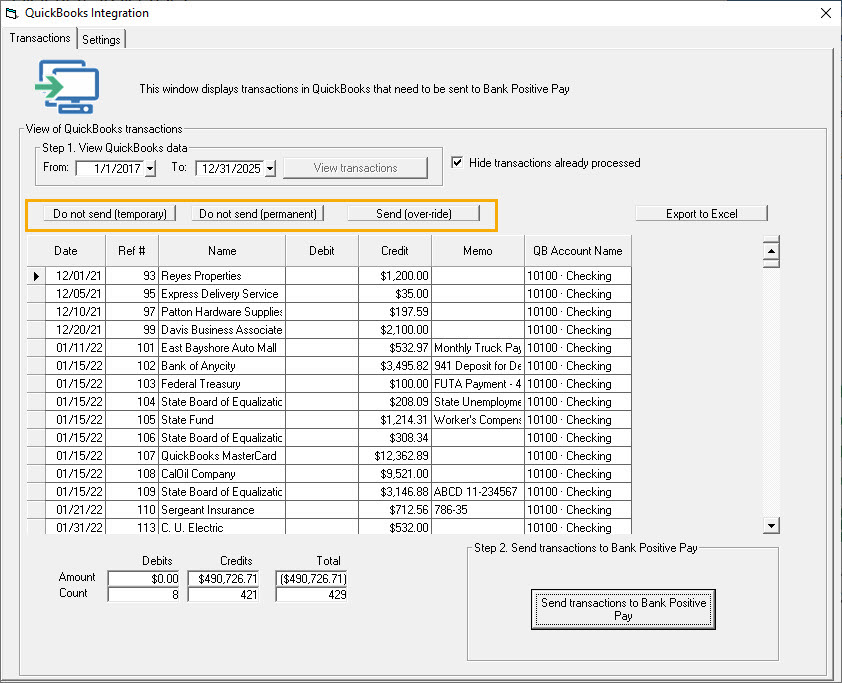Screen dimensions: 842x683
Task: Click the Send (over-ride) button
Action: point(413,214)
